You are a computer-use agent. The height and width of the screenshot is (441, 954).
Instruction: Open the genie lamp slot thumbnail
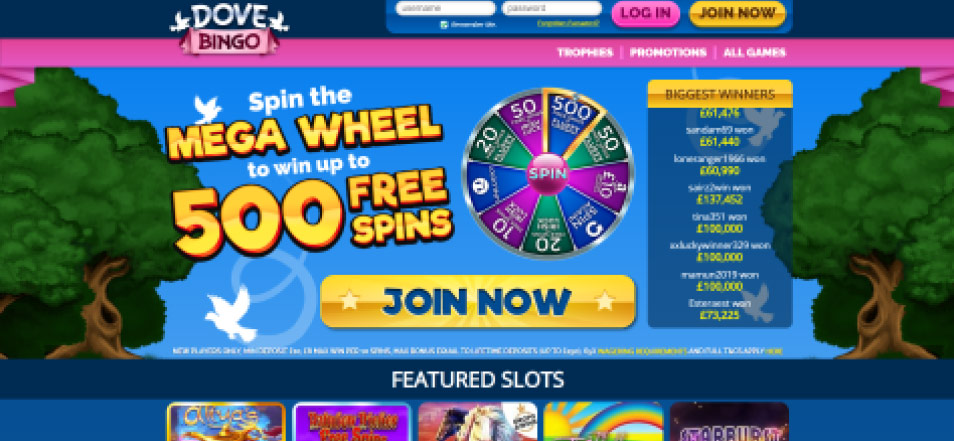226,422
